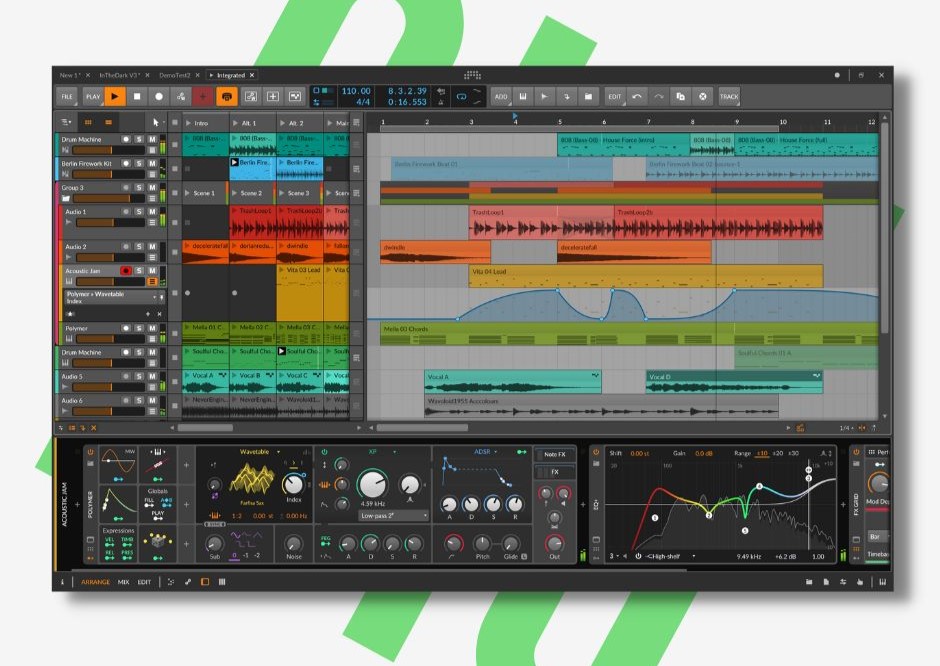
Task: Open the Low-pass filter type dropdown
Action: coord(395,516)
